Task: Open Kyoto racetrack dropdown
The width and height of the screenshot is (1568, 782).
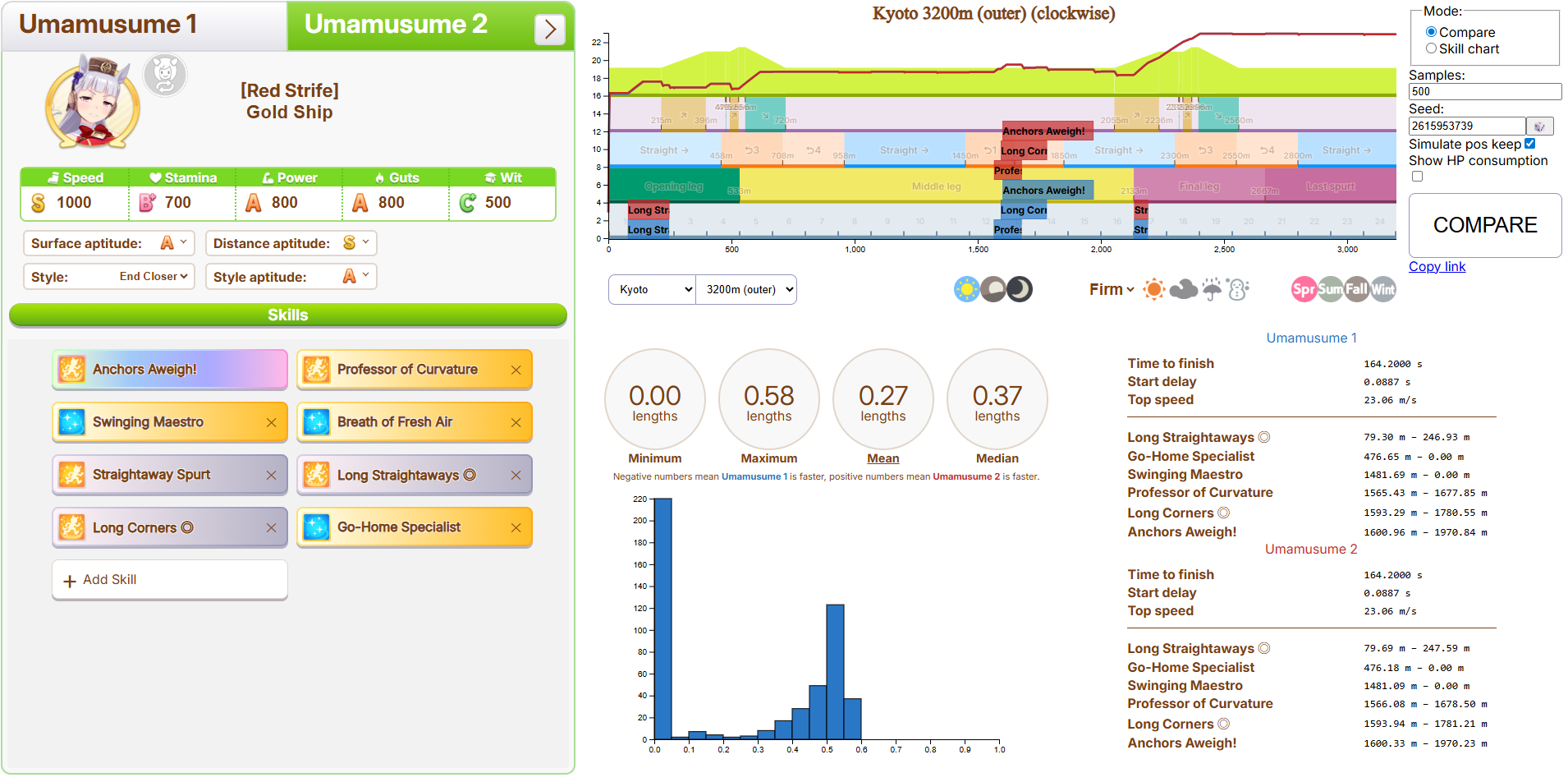Action: tap(653, 289)
